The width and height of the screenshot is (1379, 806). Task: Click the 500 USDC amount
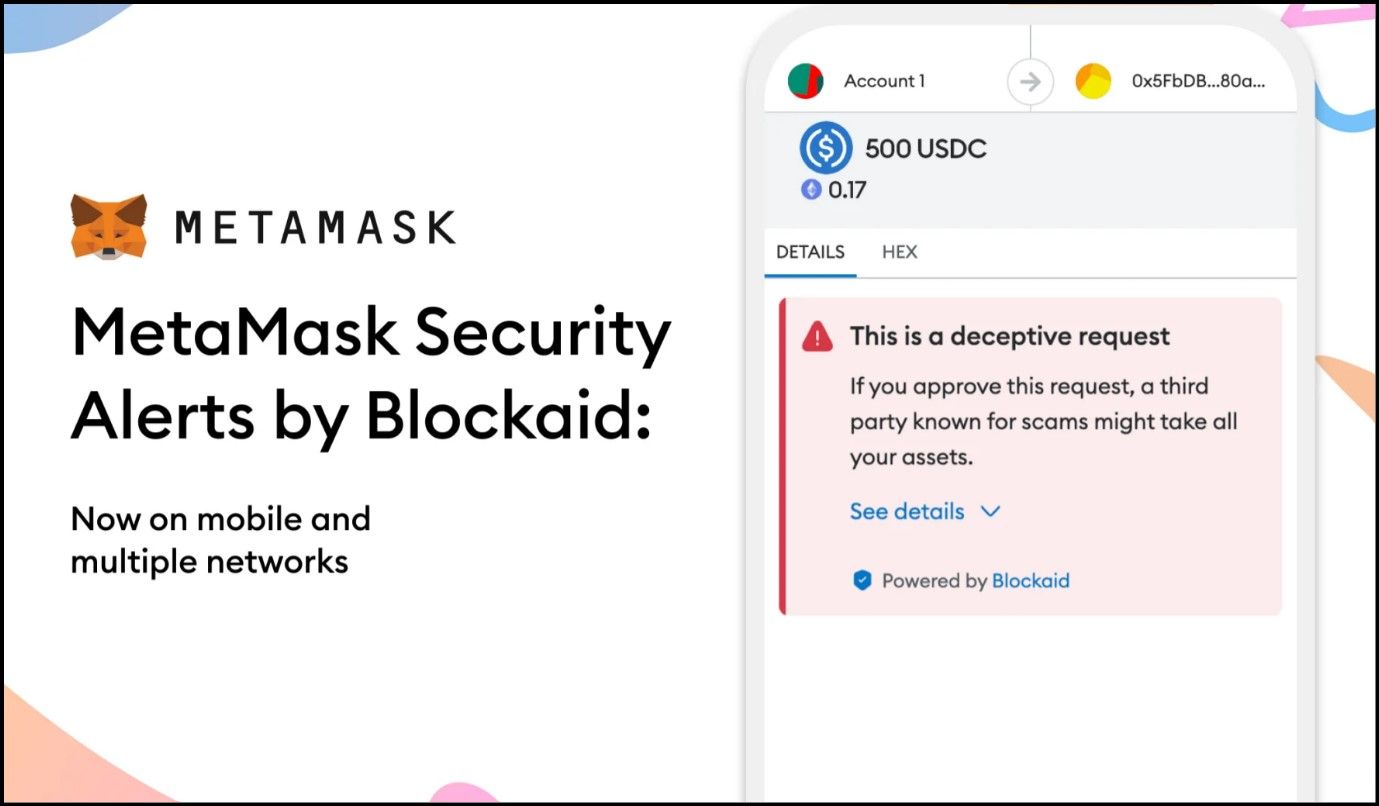coord(925,149)
